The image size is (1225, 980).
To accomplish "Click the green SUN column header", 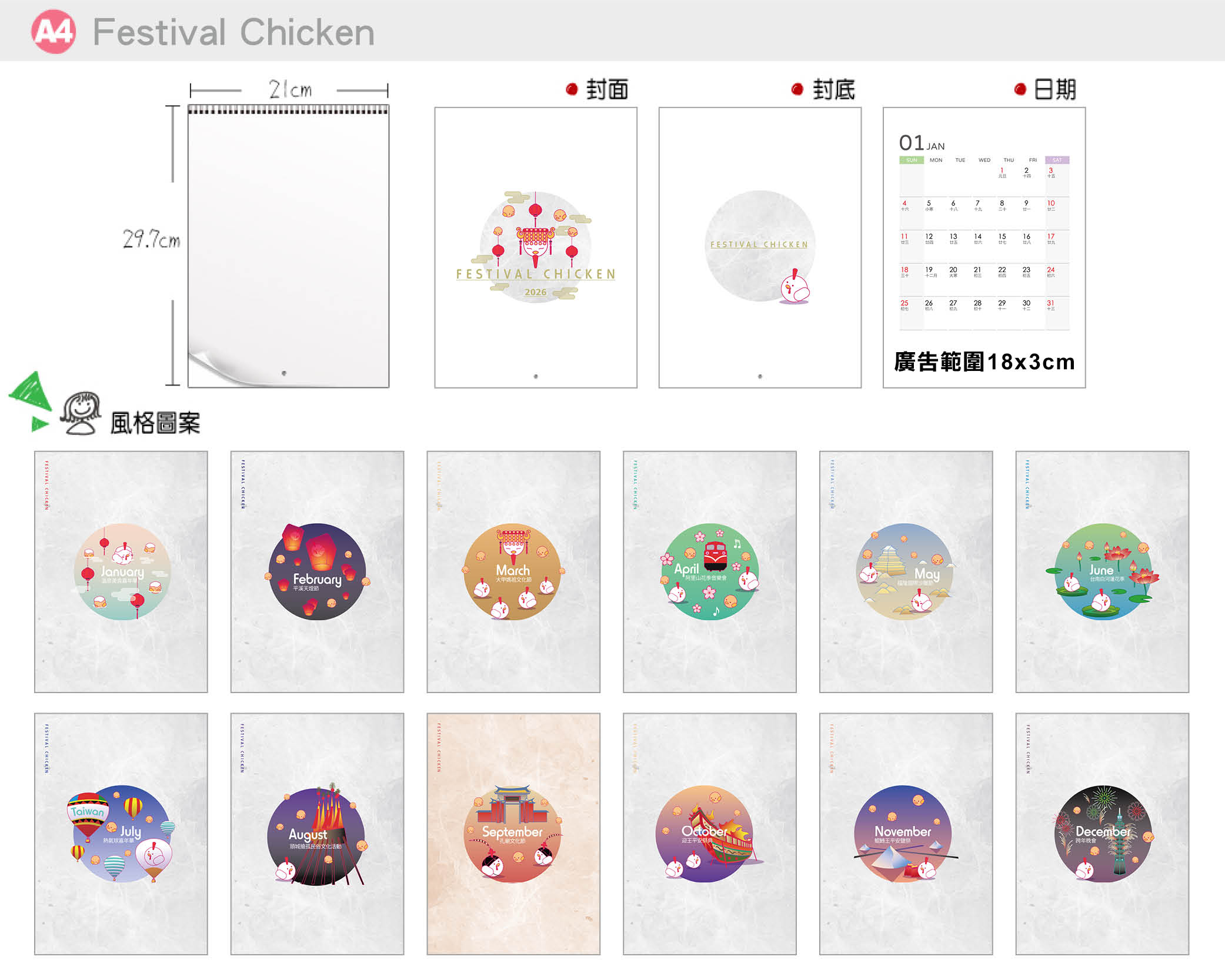I will tap(912, 160).
